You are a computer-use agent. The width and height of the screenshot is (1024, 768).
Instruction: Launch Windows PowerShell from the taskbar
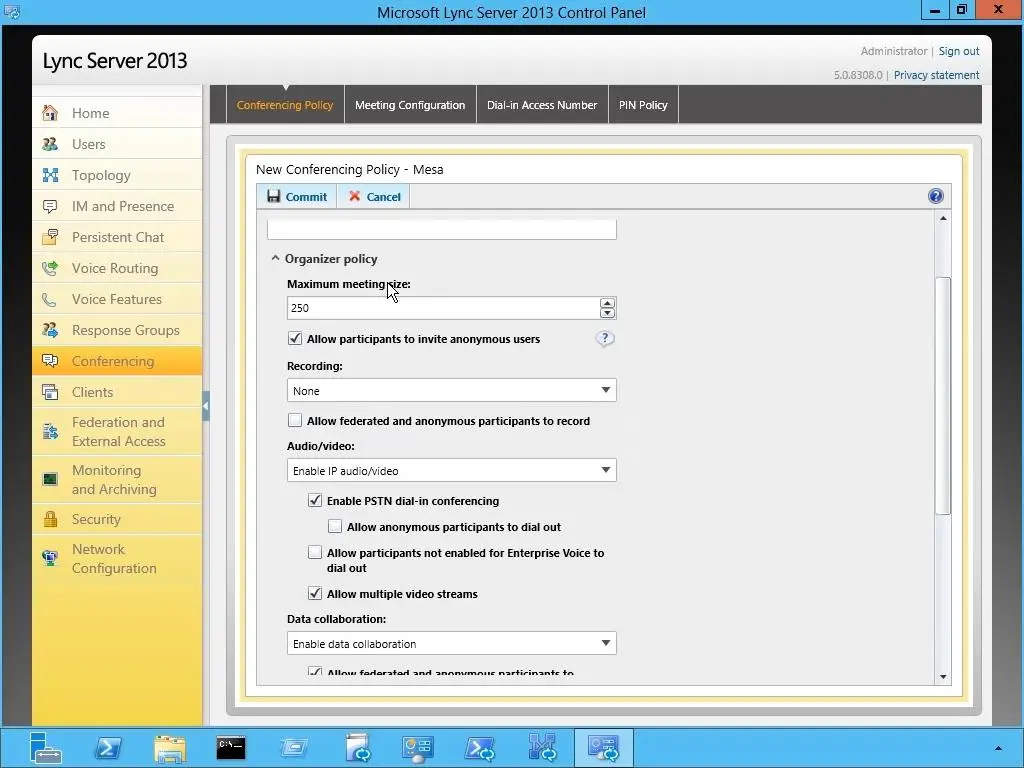(108, 748)
